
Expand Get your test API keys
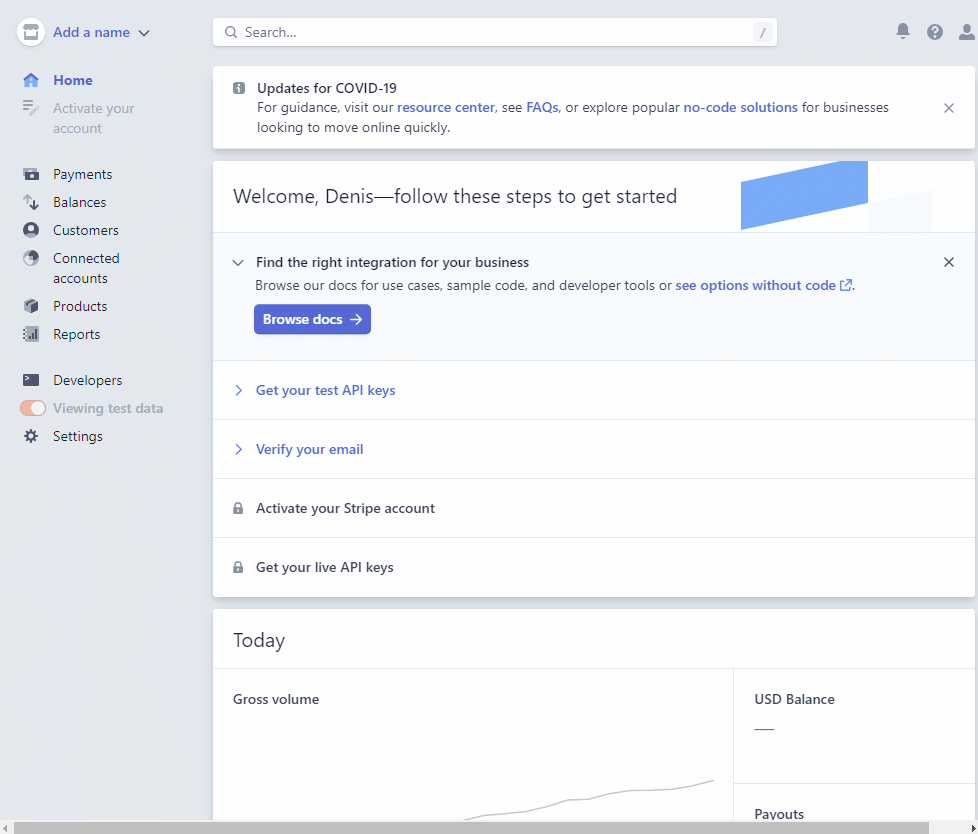pyautogui.click(x=325, y=390)
